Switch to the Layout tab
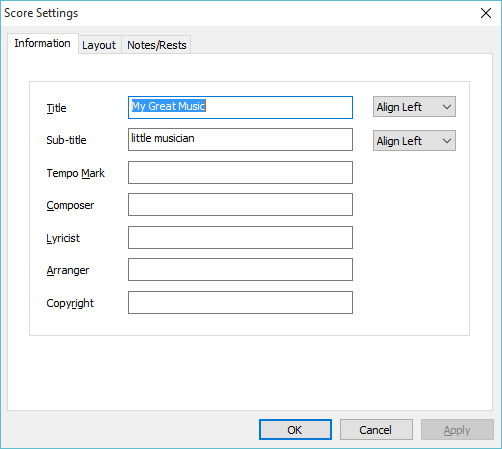This screenshot has height=449, width=502. [99, 45]
